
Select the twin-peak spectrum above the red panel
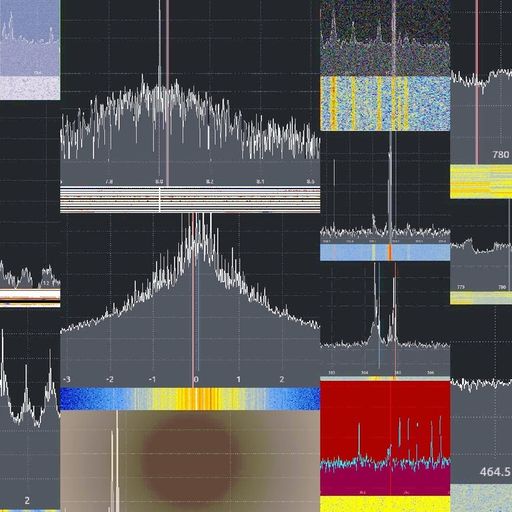[x=385, y=320]
